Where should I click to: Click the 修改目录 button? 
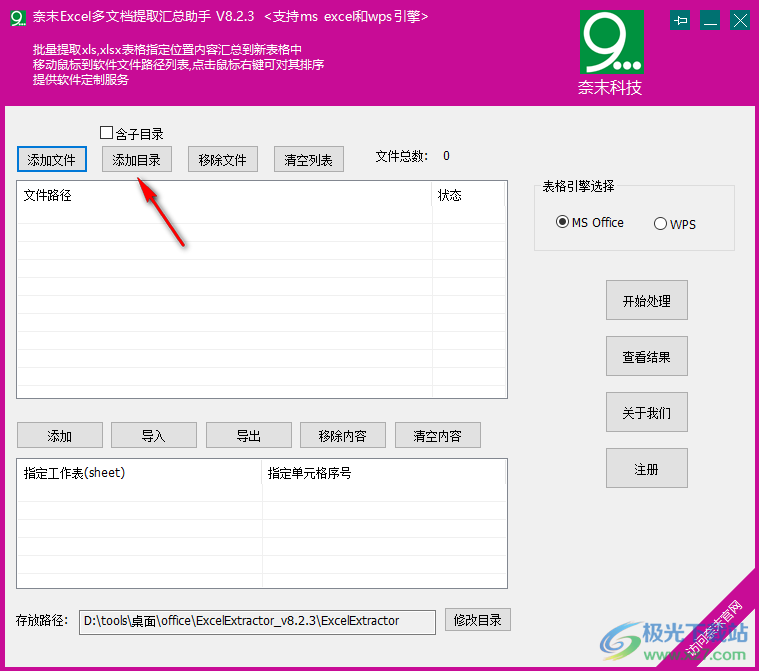click(478, 620)
